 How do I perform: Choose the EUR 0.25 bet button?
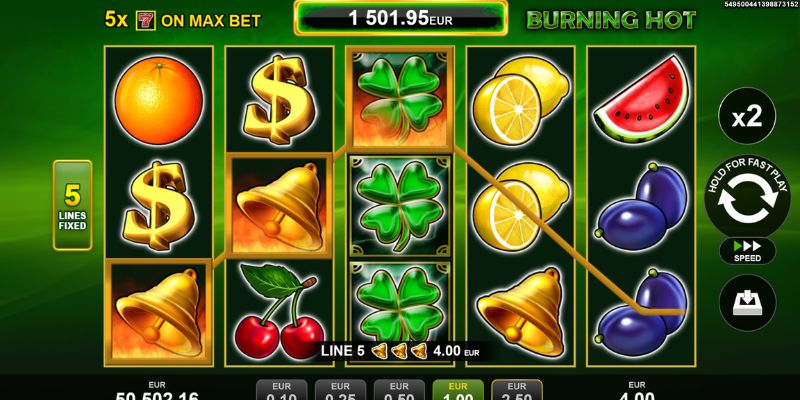(340, 391)
